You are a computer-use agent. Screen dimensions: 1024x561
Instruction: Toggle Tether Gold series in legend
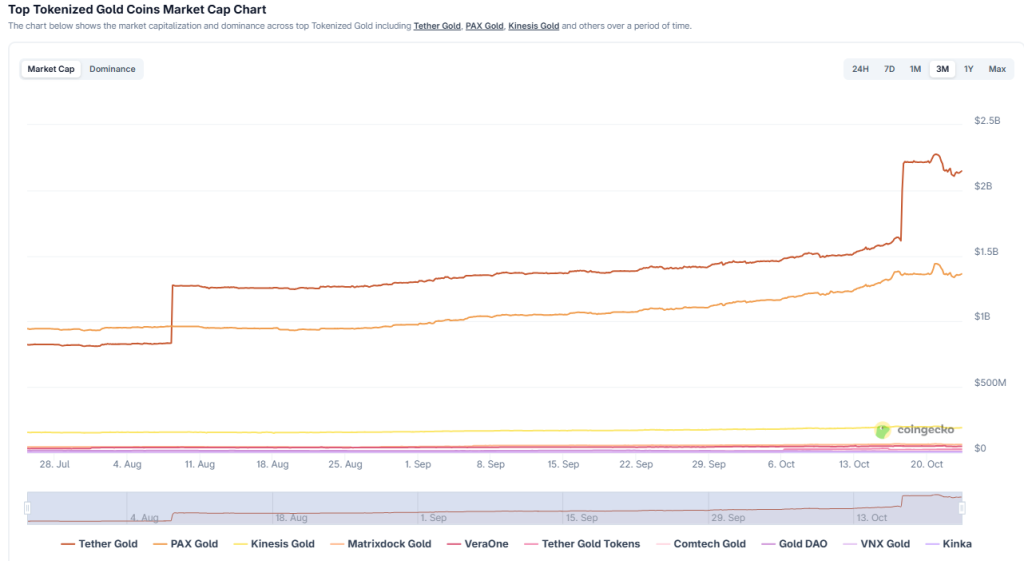(x=99, y=544)
